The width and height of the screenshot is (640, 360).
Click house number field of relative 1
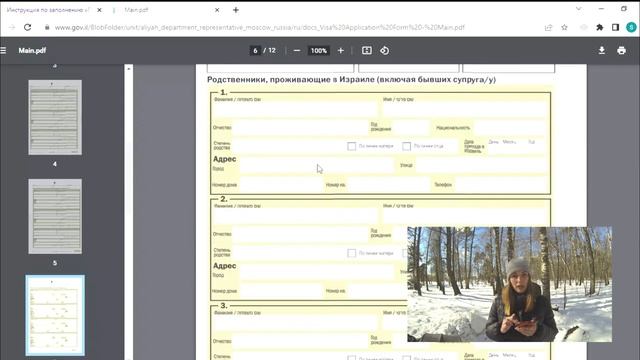(x=281, y=184)
